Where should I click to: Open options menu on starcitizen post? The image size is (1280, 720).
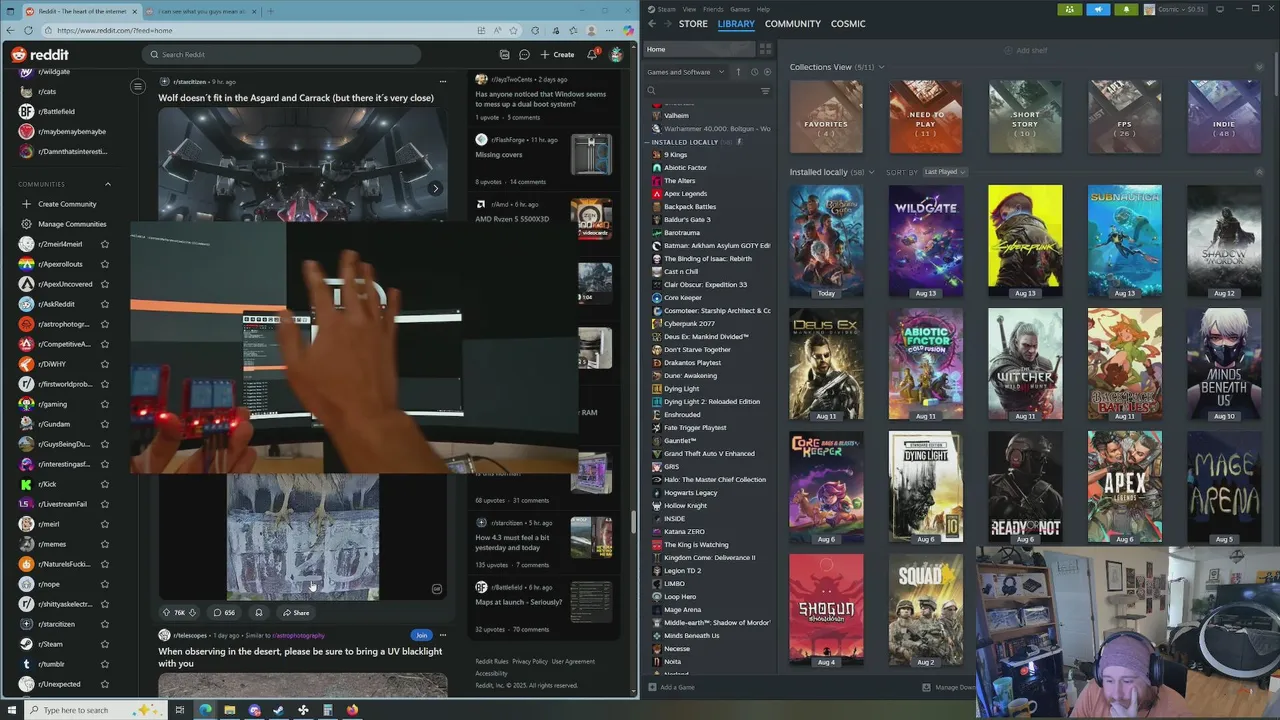[443, 81]
